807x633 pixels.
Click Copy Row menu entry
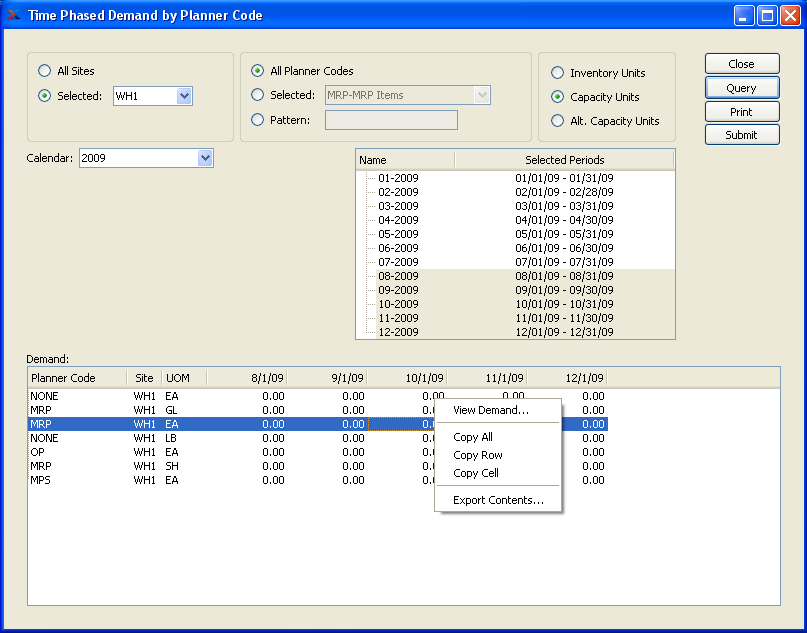pos(478,455)
